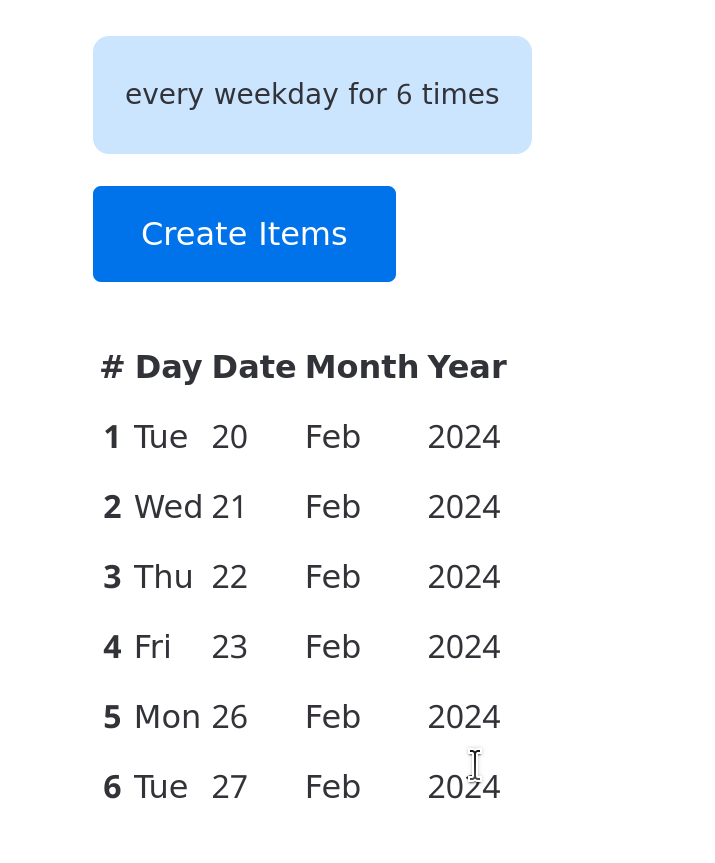
Task: Select the Year column header
Action: pos(466,368)
